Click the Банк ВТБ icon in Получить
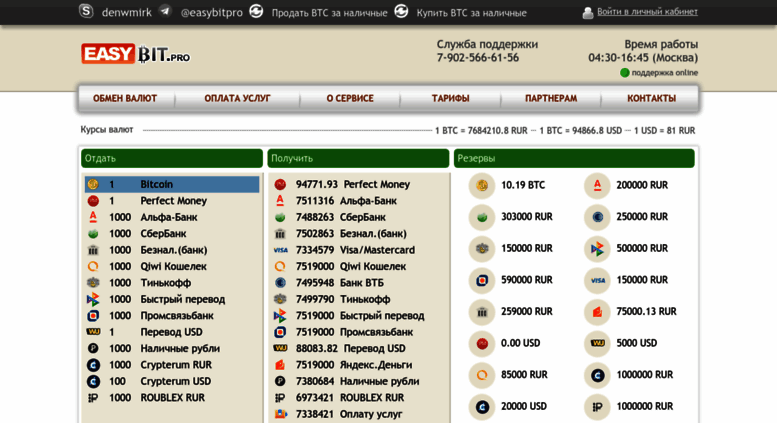777x423 pixels. (x=280, y=283)
